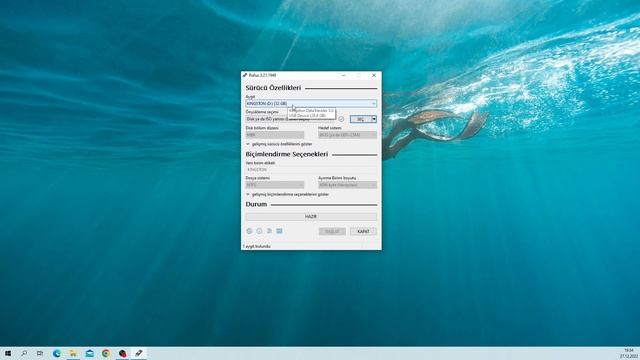Click the red and black taskbar app icon

(122, 353)
